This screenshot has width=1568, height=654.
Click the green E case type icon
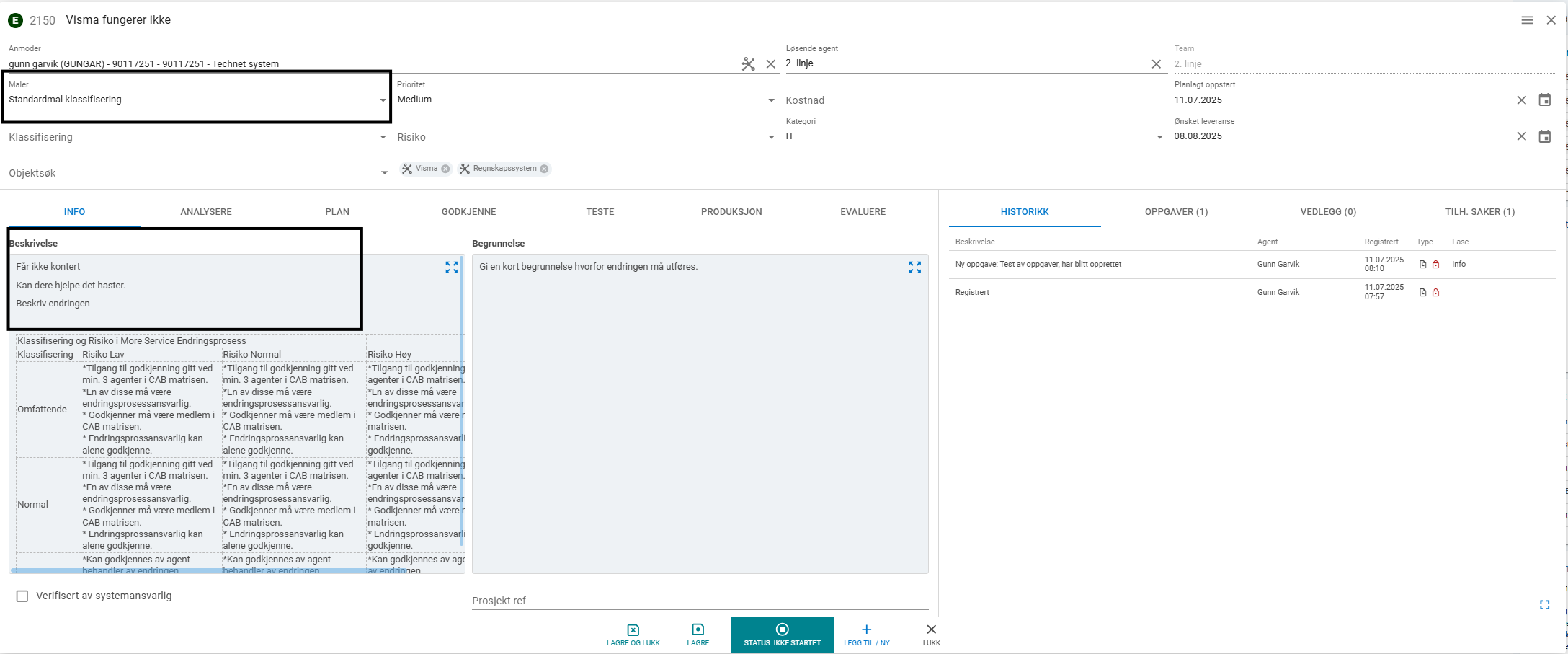(15, 20)
